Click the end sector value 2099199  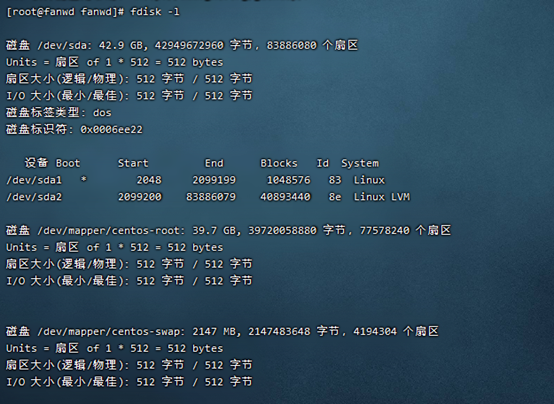pos(214,180)
